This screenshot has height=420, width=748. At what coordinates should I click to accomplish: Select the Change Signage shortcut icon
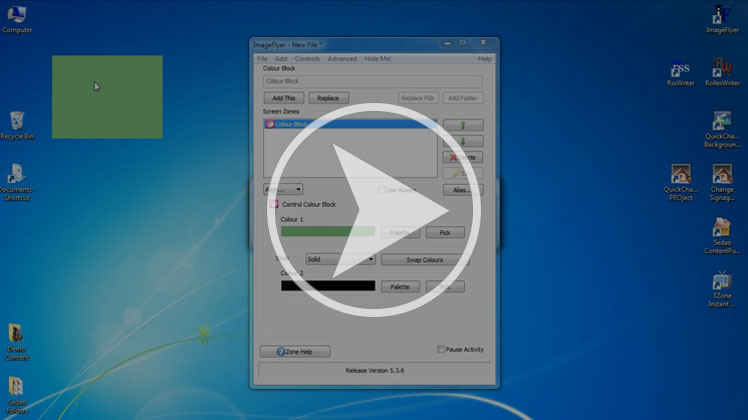(x=722, y=183)
